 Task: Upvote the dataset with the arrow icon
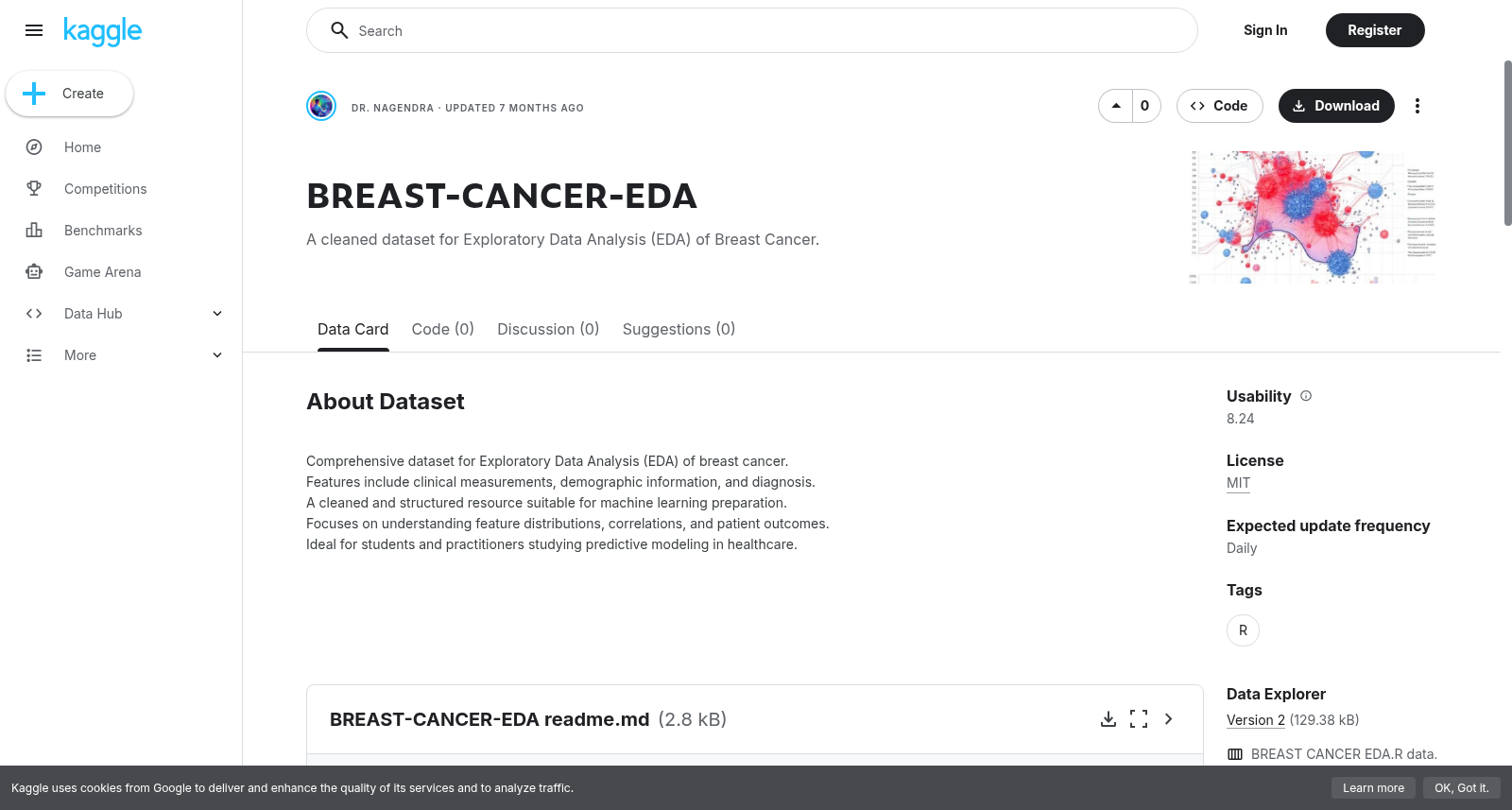click(1116, 106)
